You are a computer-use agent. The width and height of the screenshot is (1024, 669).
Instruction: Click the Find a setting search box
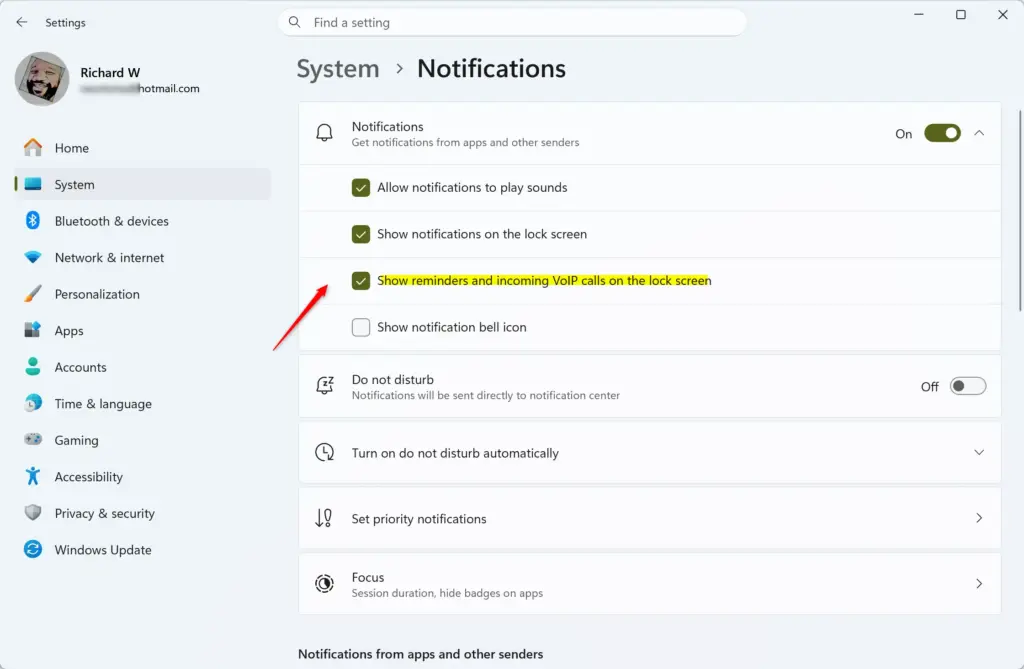(x=512, y=22)
